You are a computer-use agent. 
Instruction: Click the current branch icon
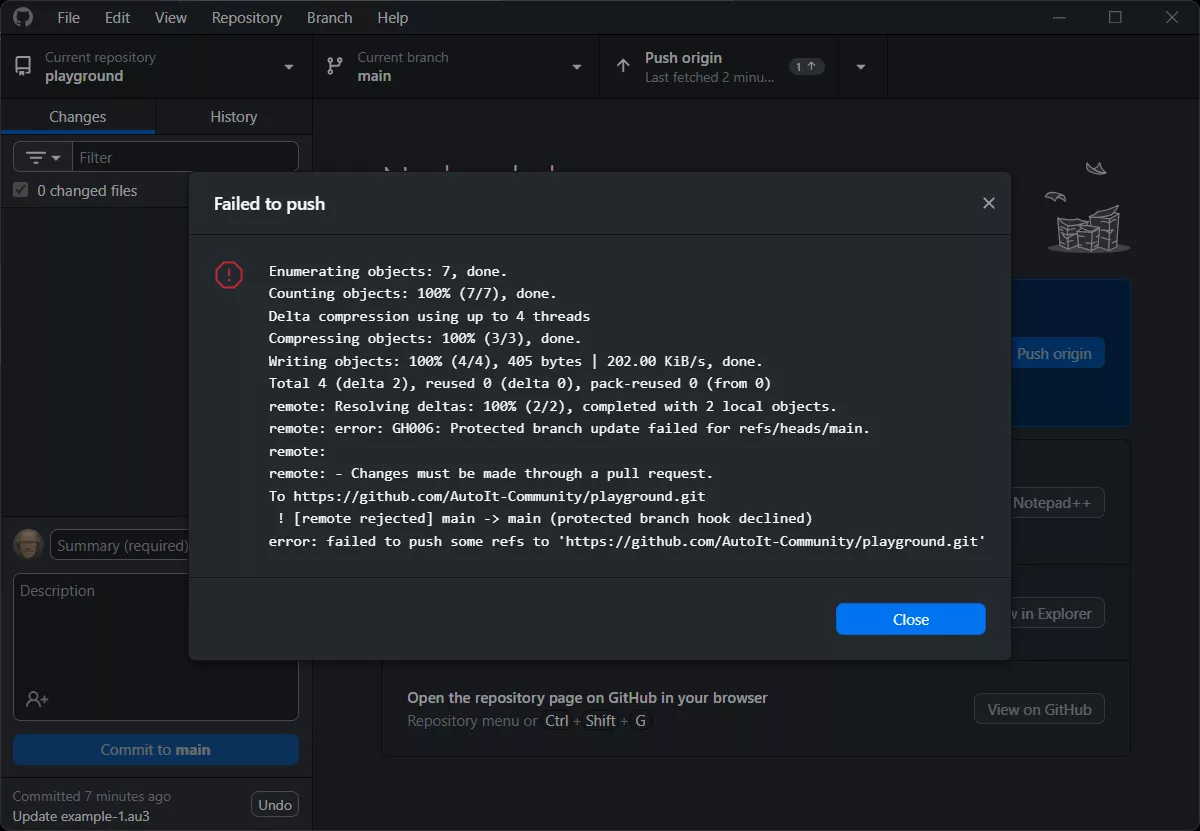(335, 66)
